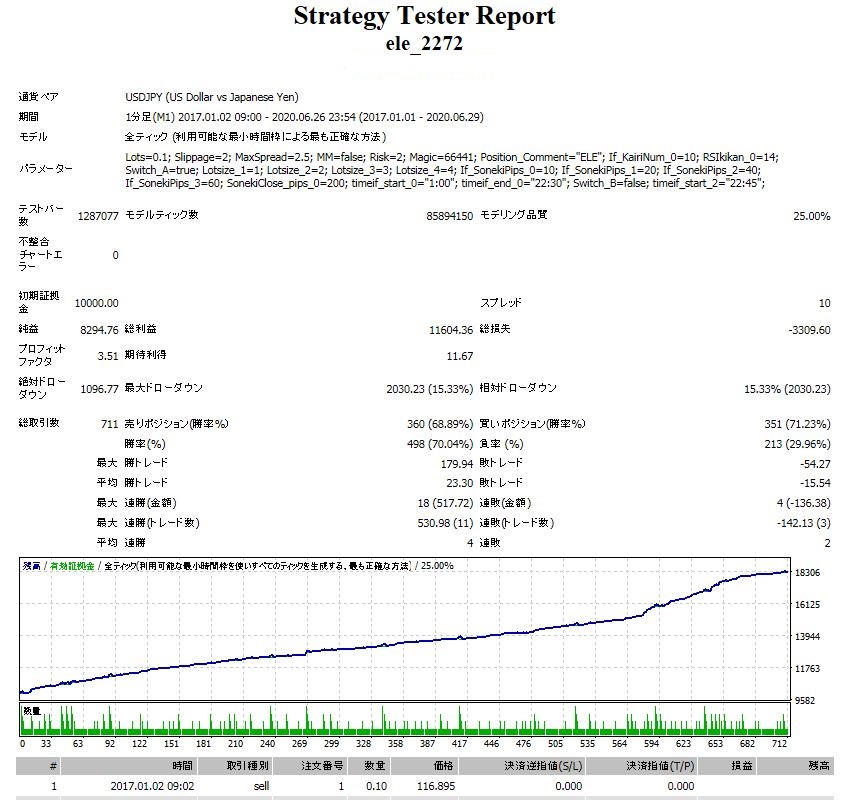850x800 pixels.
Task: Click the parameter line starting Switch_A=true
Action: [442, 170]
